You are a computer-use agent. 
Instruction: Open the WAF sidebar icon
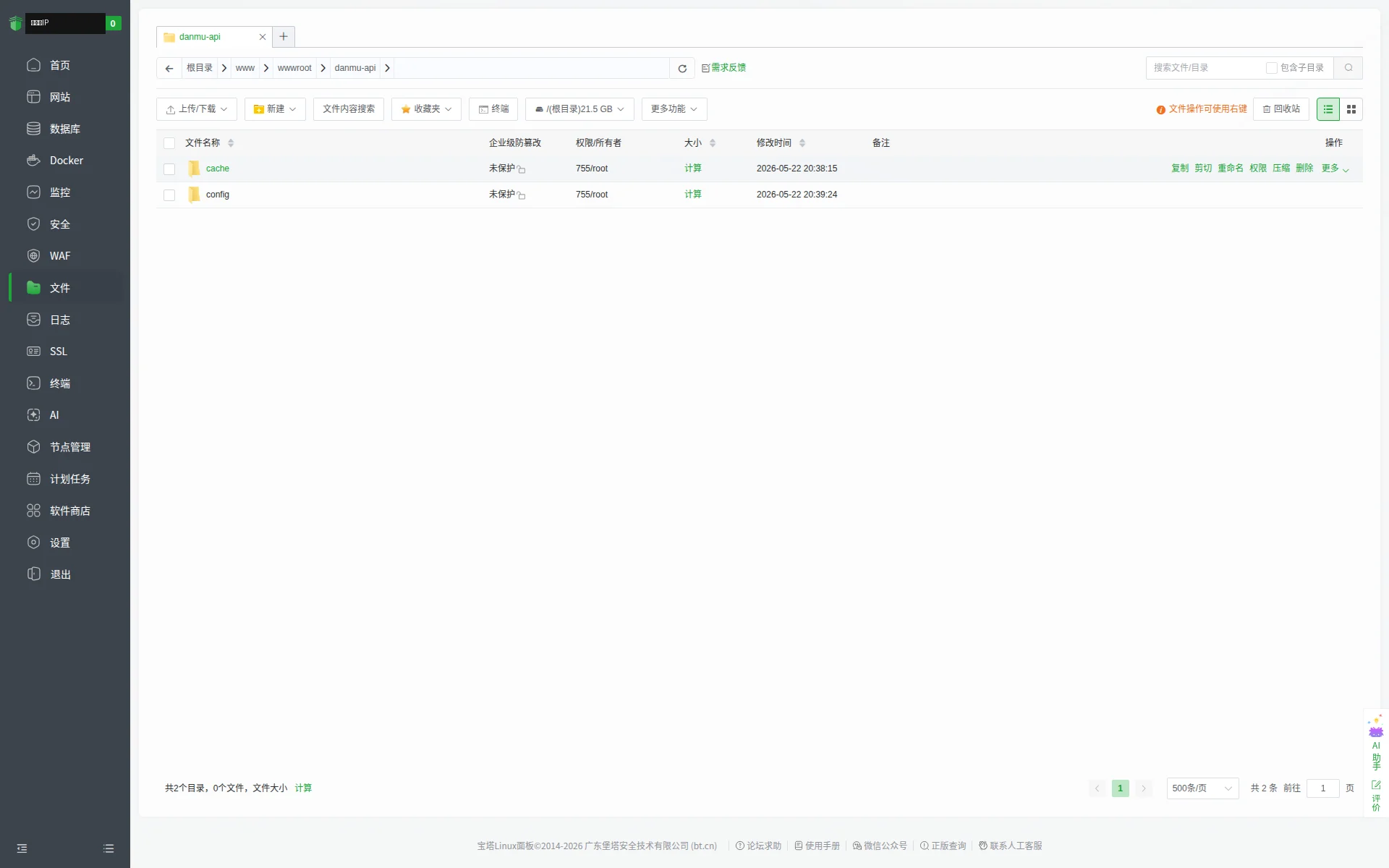click(33, 256)
